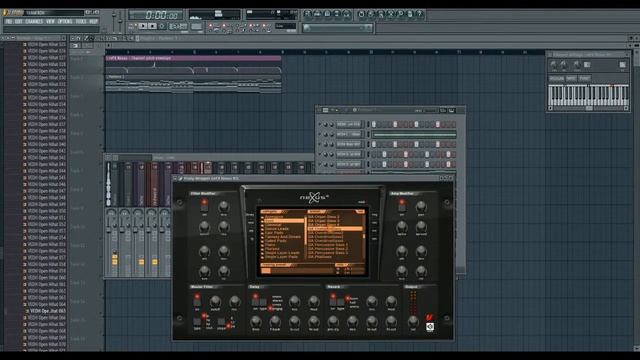Select 'Single Layer Leads' category in Nexus
Image resolution: width=640 pixels, height=360 pixels.
(x=282, y=253)
